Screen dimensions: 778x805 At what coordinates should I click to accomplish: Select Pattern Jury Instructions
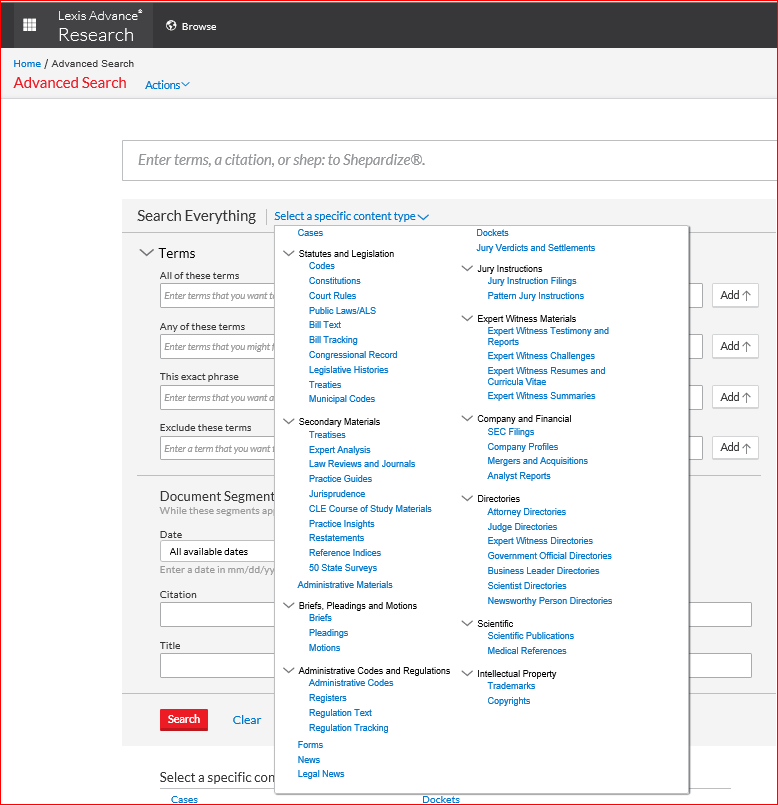(x=536, y=296)
